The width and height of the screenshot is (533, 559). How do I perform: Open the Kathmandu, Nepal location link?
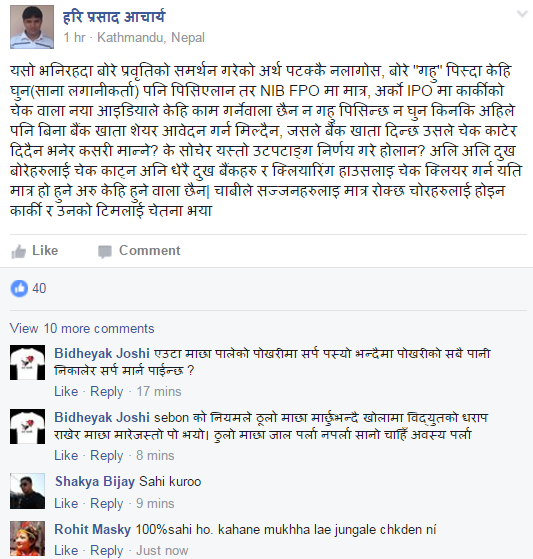click(151, 37)
